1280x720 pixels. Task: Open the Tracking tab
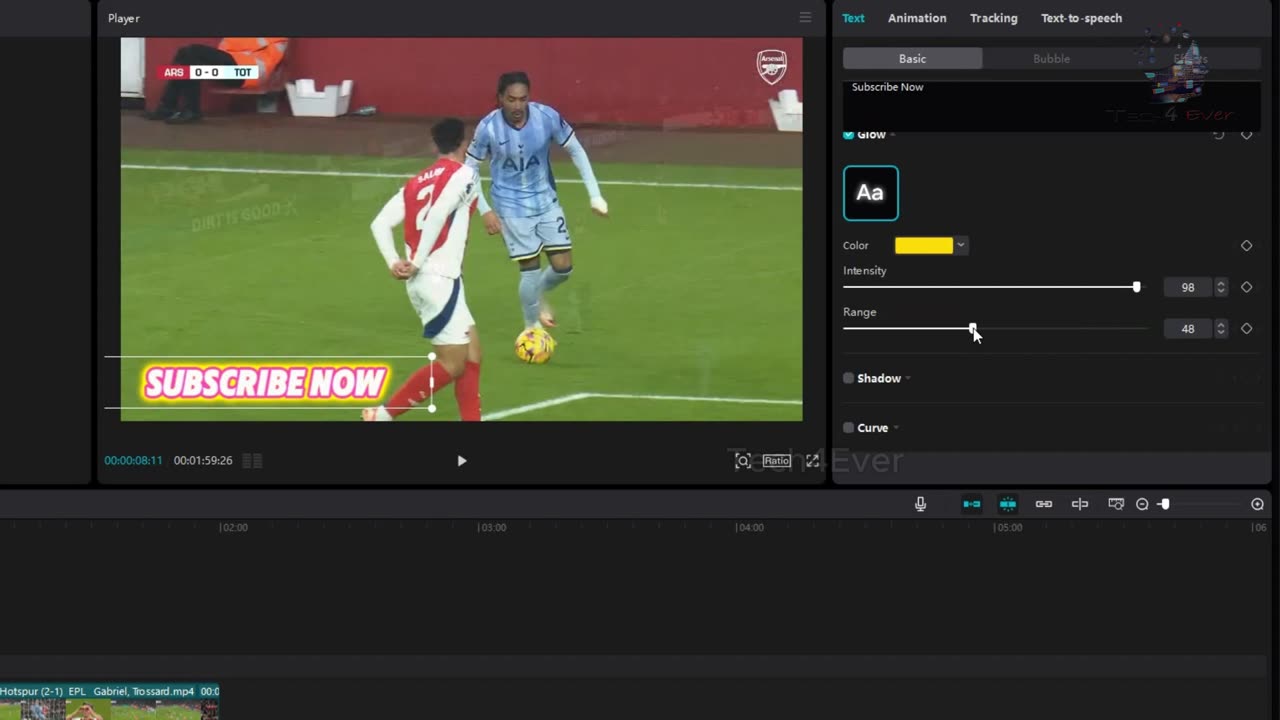[993, 18]
